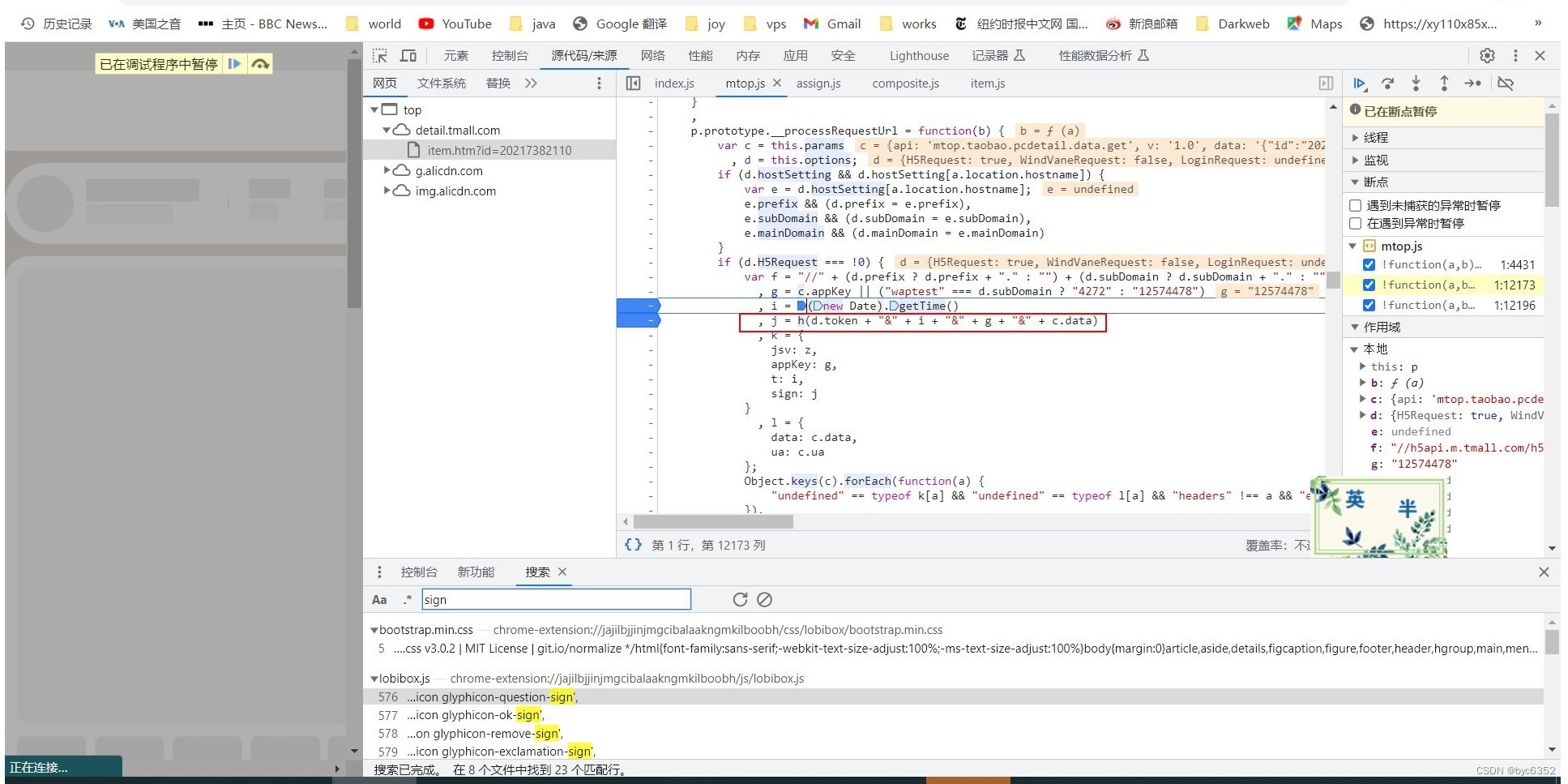1568x784 pixels.
Task: Open the YouTube bookmark
Action: [x=455, y=24]
